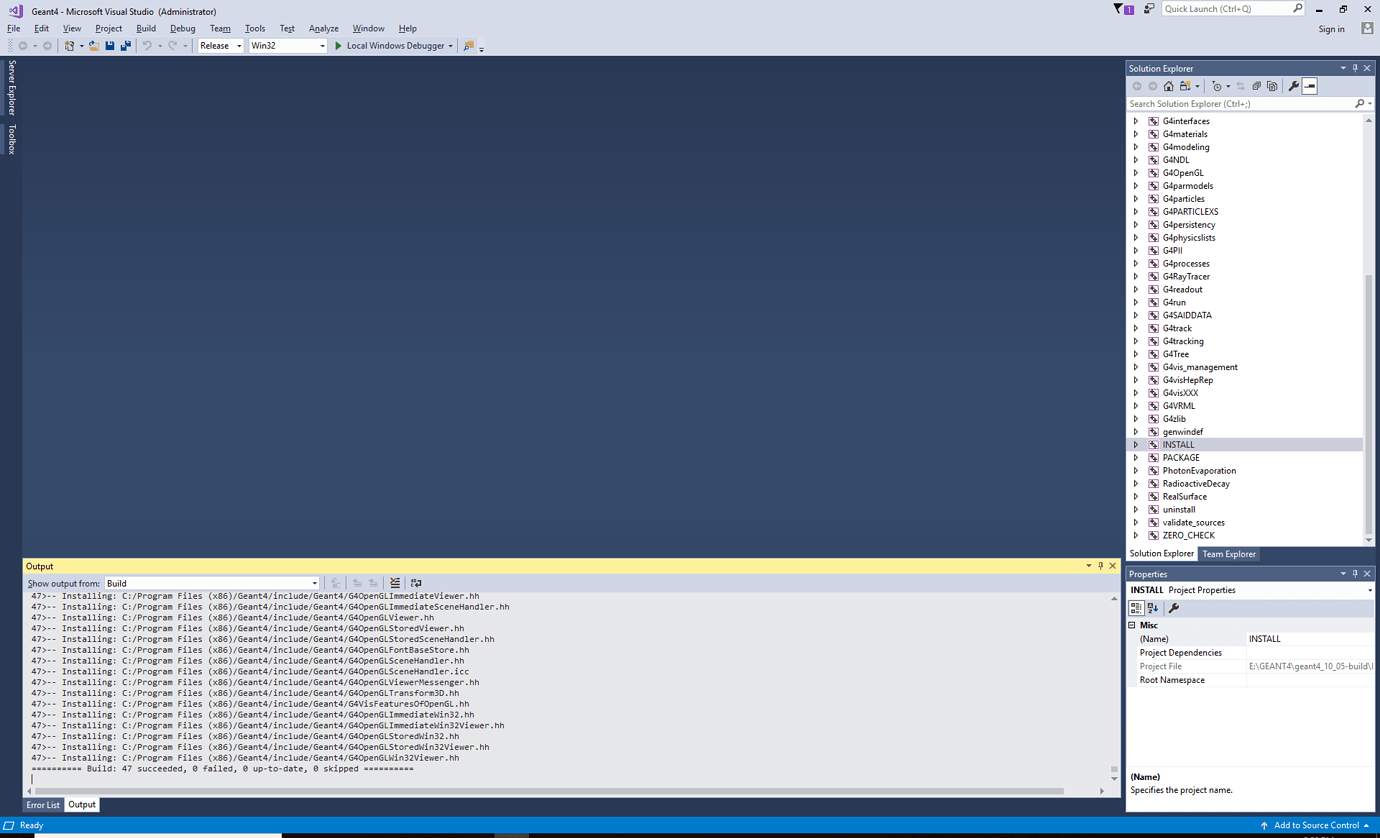Click the Open File toolbar icon
The height and width of the screenshot is (838, 1380).
(x=94, y=46)
